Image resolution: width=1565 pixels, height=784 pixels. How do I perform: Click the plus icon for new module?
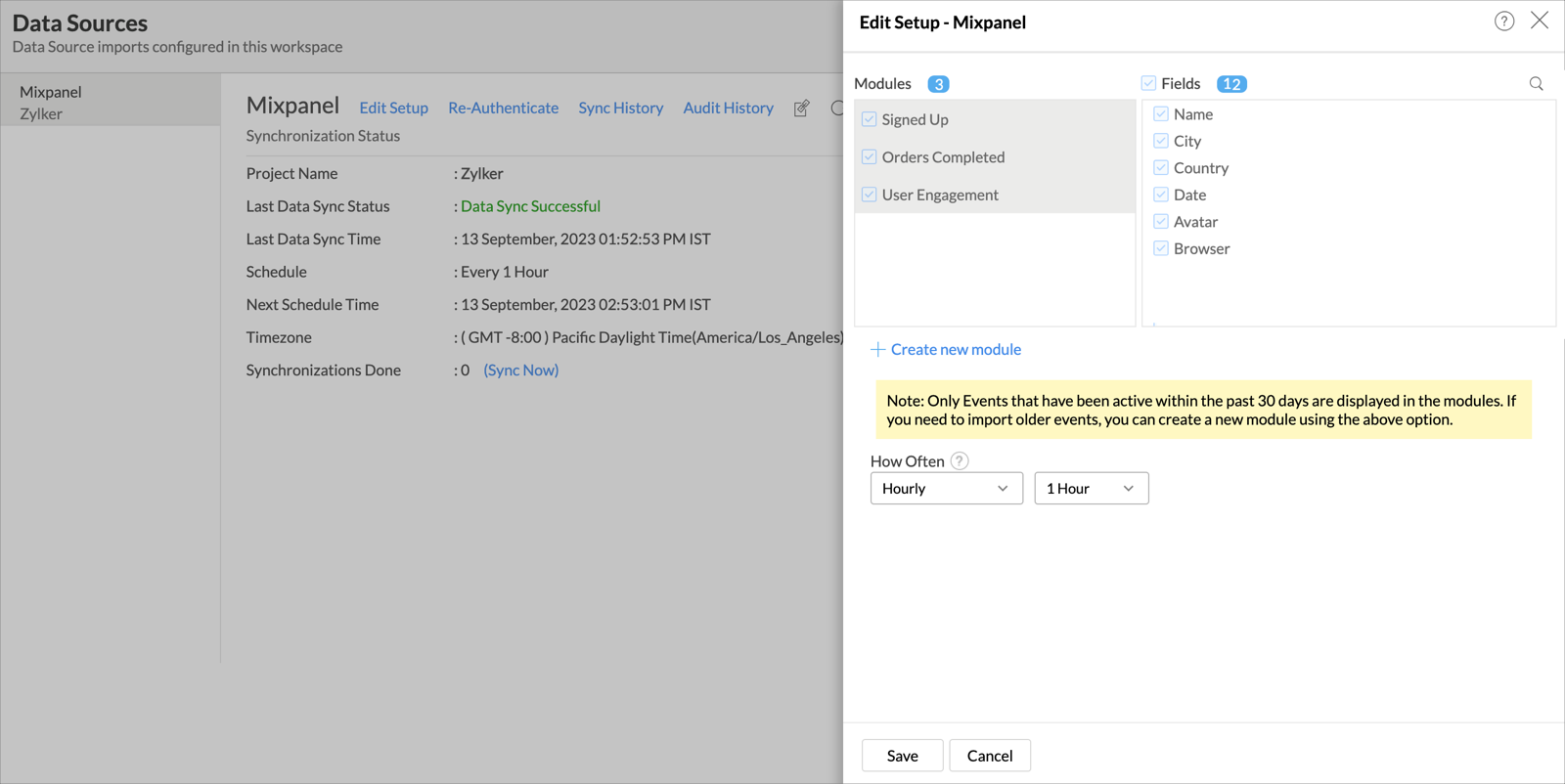[x=878, y=349]
